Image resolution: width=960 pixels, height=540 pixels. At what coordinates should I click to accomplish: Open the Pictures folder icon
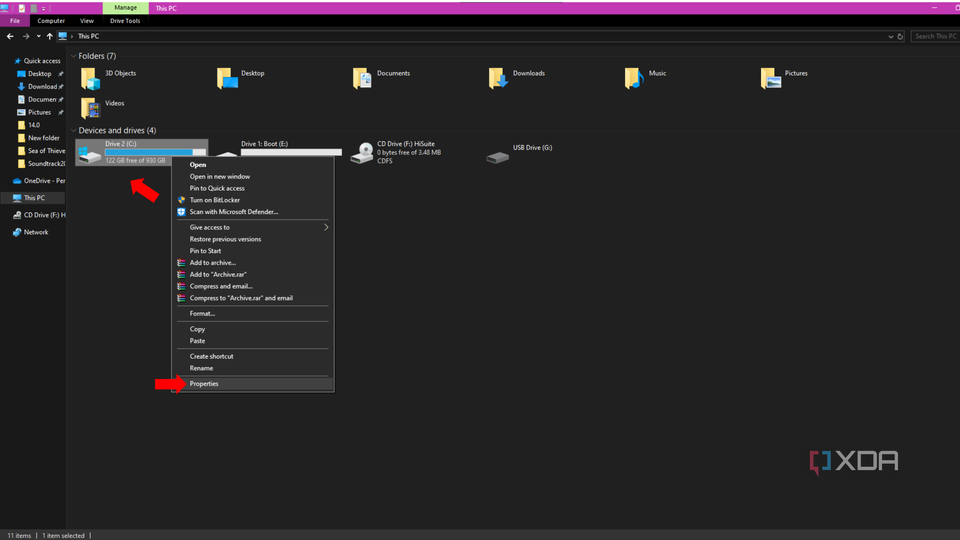(771, 79)
